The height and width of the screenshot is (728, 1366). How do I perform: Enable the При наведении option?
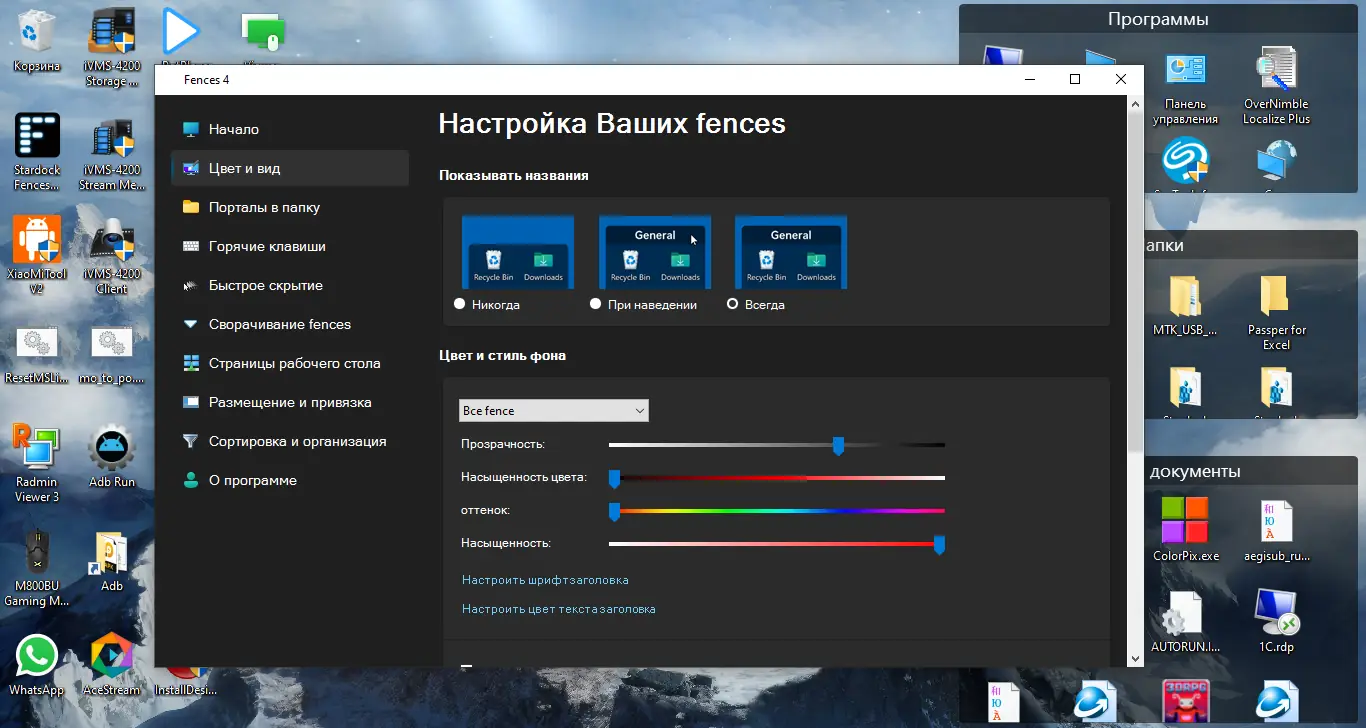(x=596, y=304)
